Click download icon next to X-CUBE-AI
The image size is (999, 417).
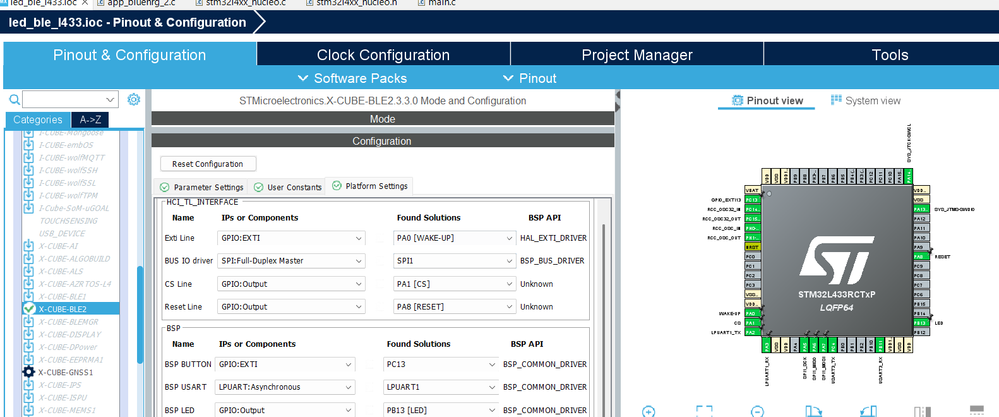pyautogui.click(x=29, y=246)
